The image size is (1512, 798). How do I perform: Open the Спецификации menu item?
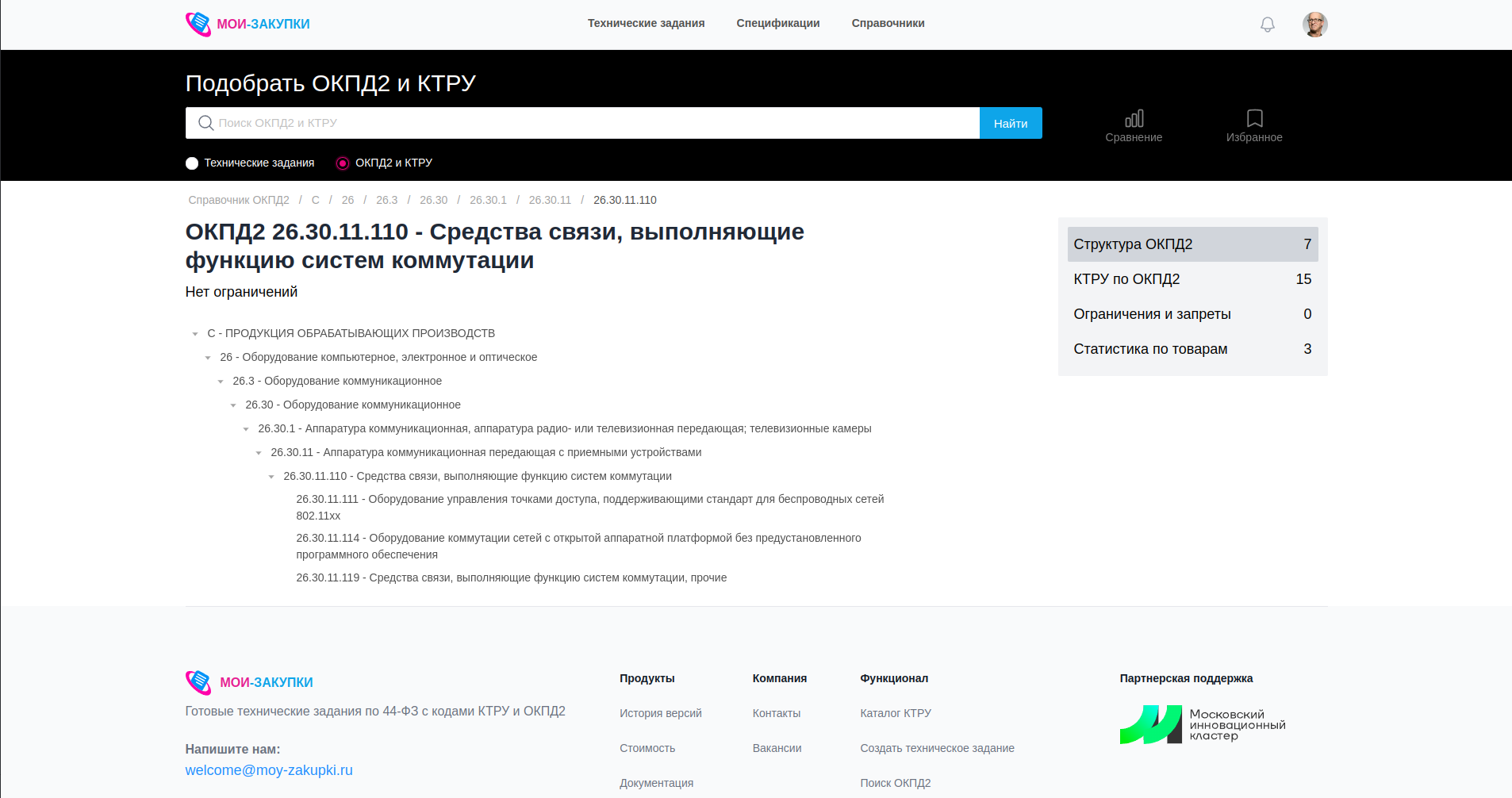[777, 24]
